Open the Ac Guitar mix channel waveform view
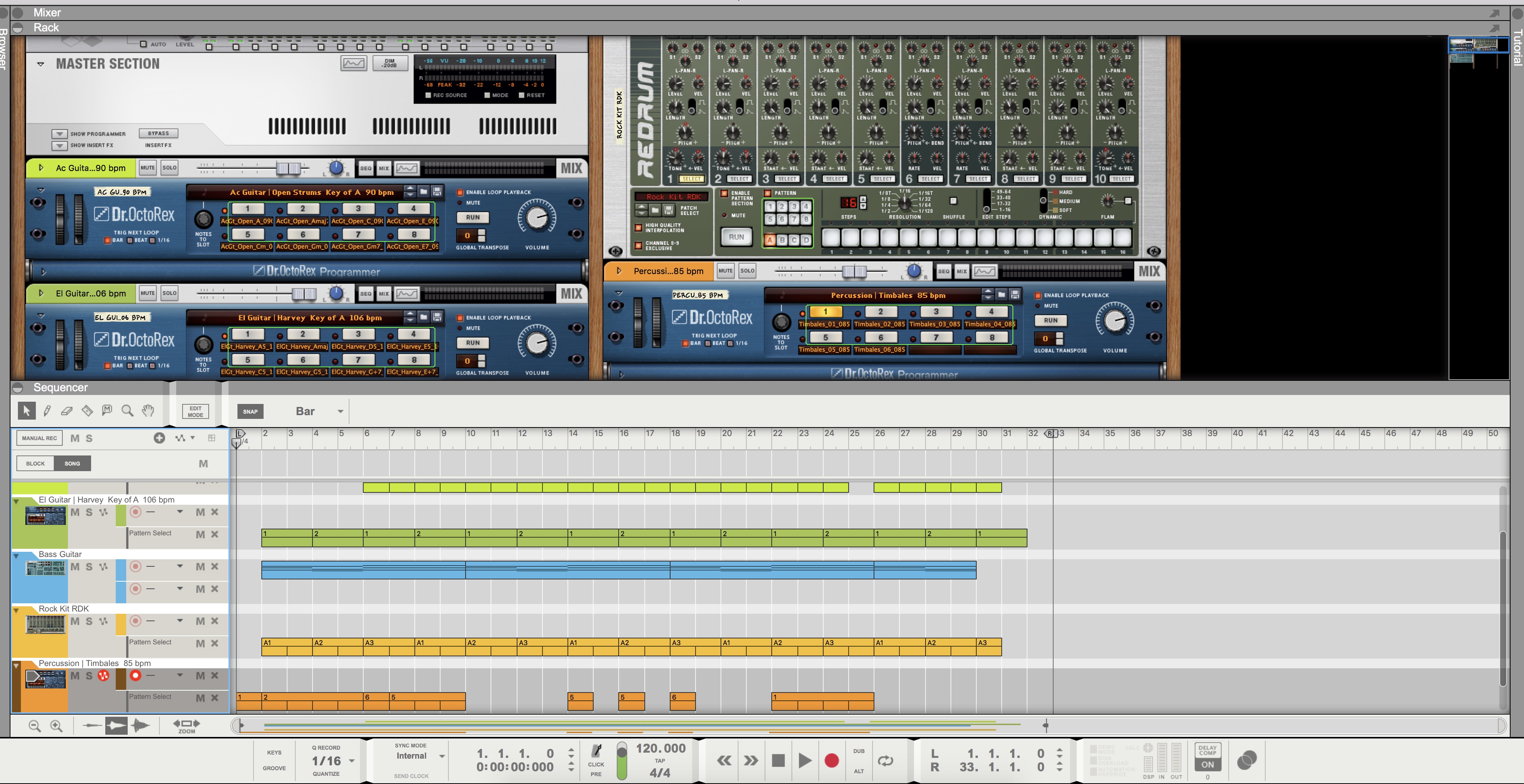 pyautogui.click(x=407, y=168)
